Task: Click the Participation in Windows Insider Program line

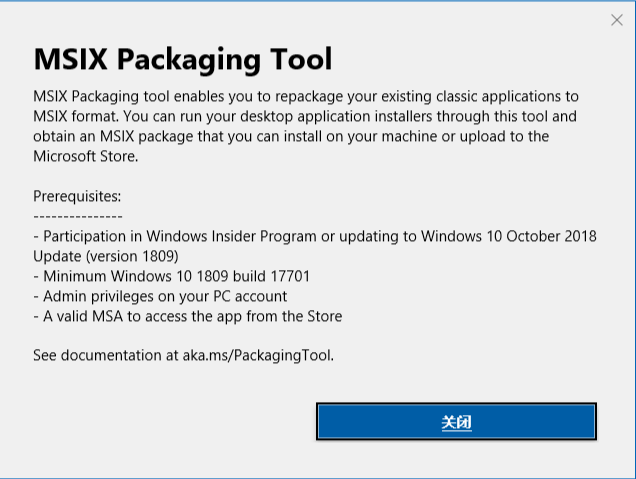Action: point(315,236)
